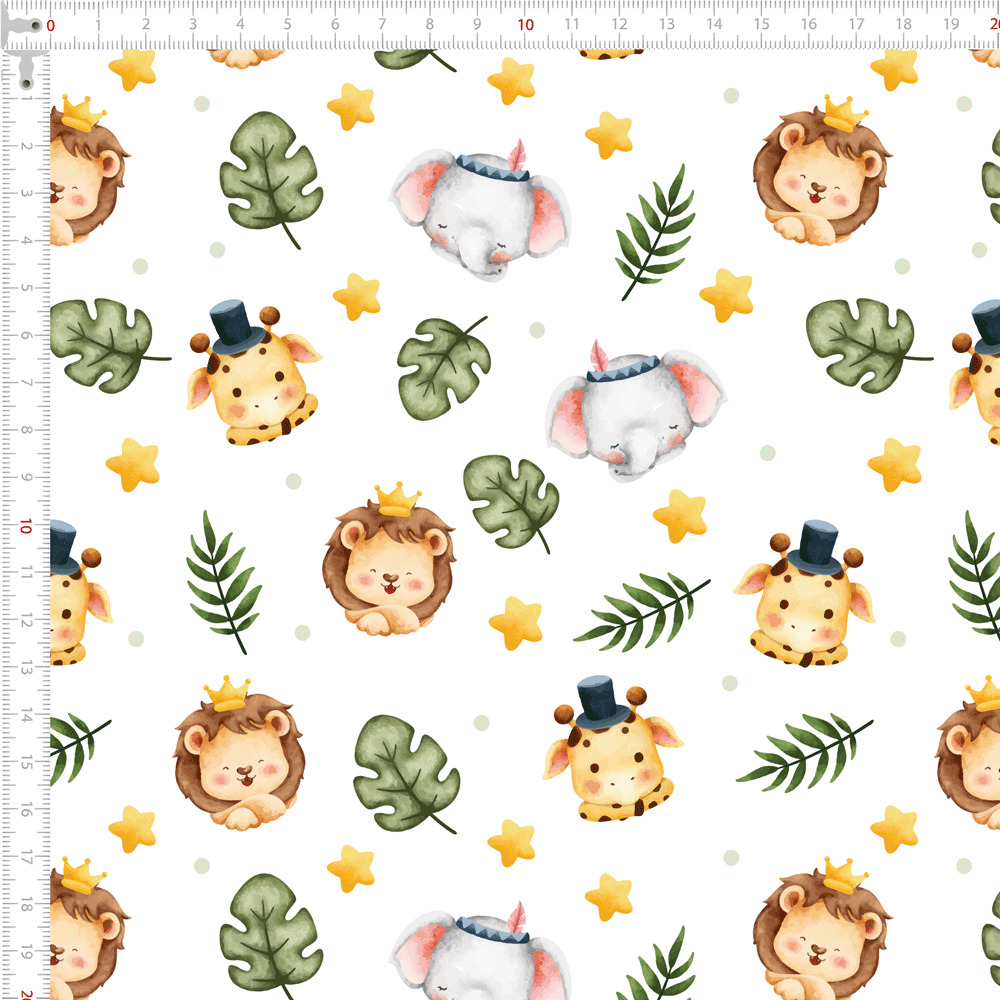Select number 15 on the vertical ruler

pos(26,761)
